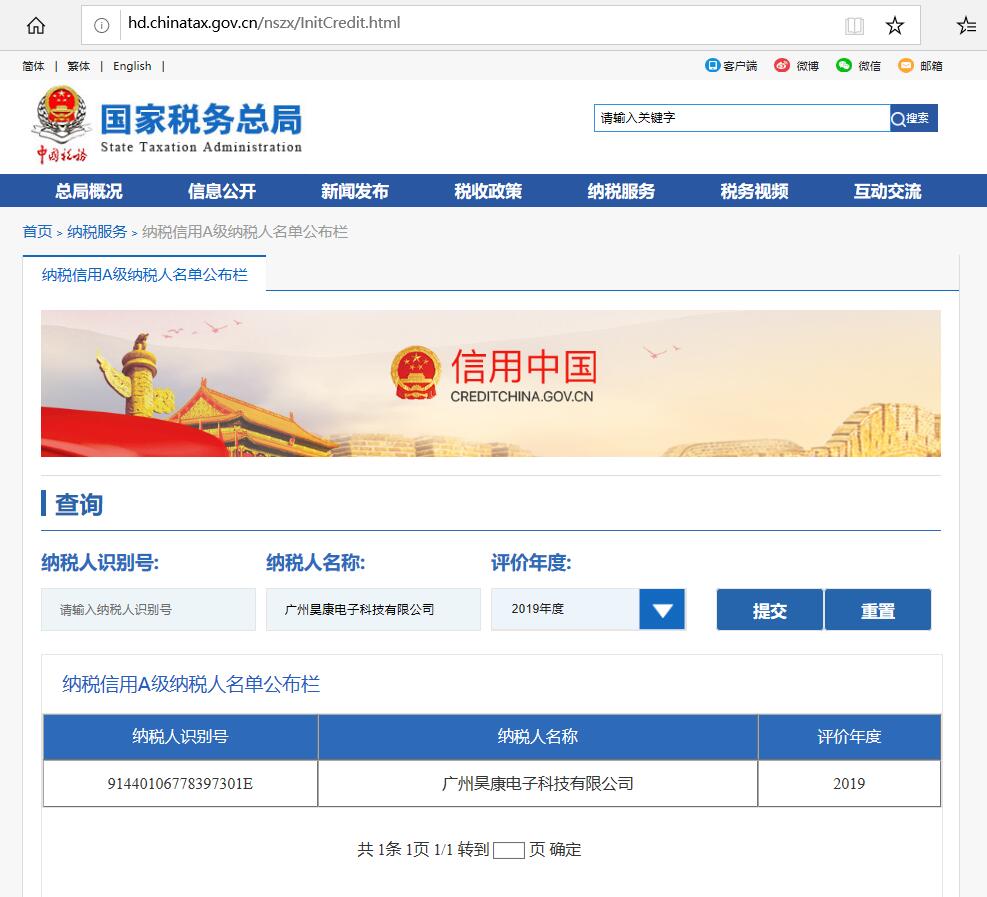Click the 纳税人识别号 input field
This screenshot has height=897, width=987.
coord(148,609)
